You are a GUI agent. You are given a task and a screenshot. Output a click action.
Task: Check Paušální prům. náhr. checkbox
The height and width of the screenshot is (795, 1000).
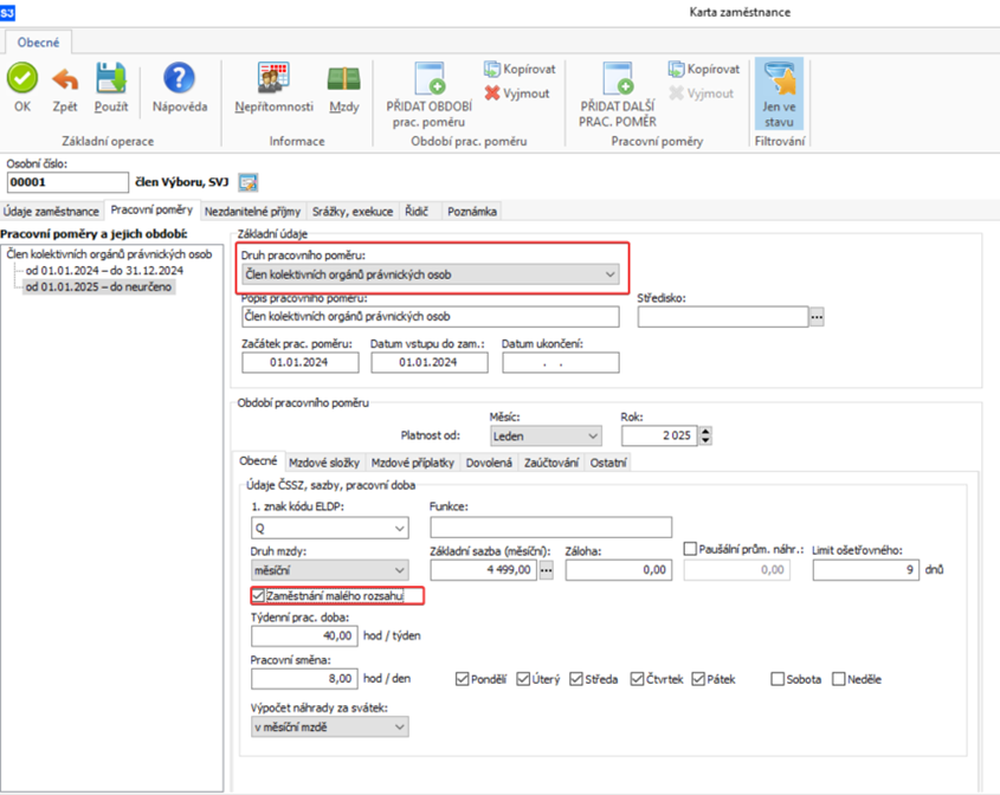691,548
